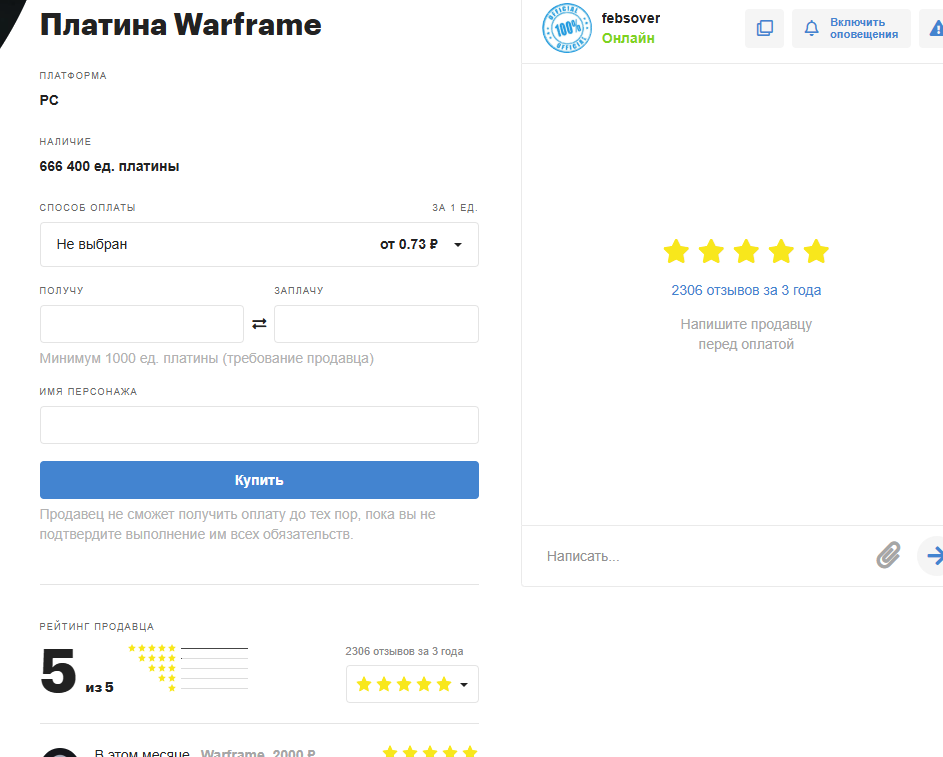Click the от 0.73 ₽ price text
Screen dimensions: 943x757
[x=409, y=244]
